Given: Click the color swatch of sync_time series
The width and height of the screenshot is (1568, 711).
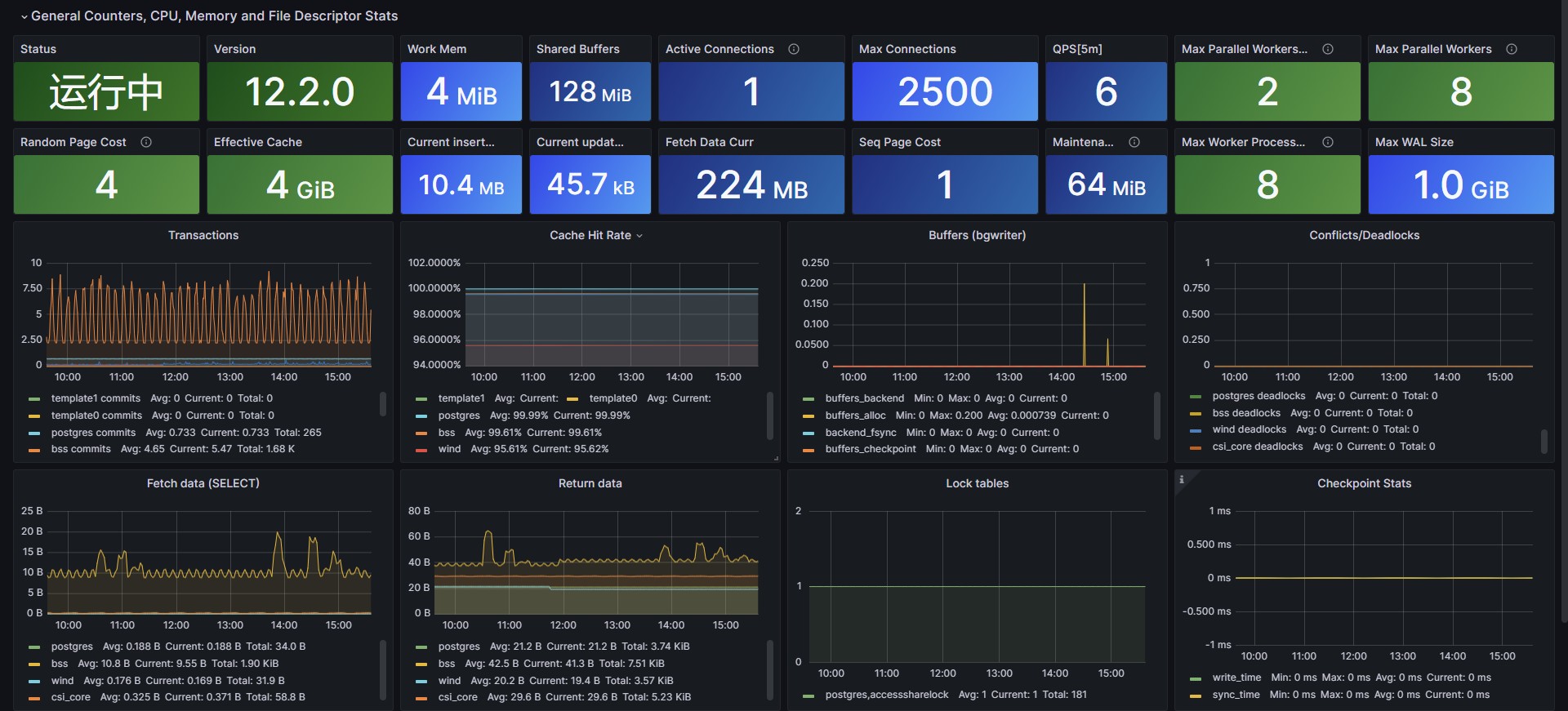Looking at the screenshot, I should coord(1196,695).
